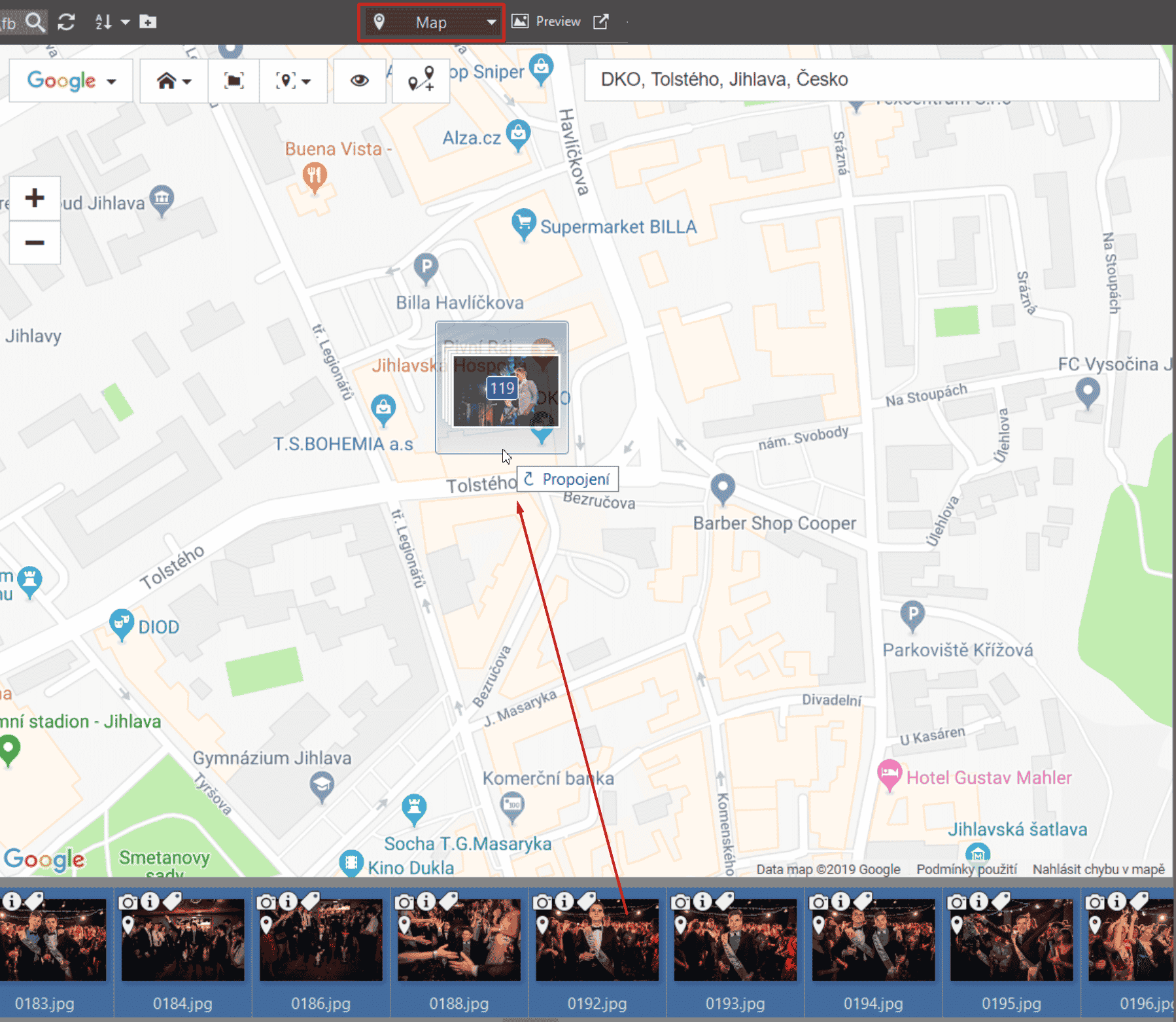Open the Google map provider dropdown
Screen dimensions: 1176x1022
point(71,81)
